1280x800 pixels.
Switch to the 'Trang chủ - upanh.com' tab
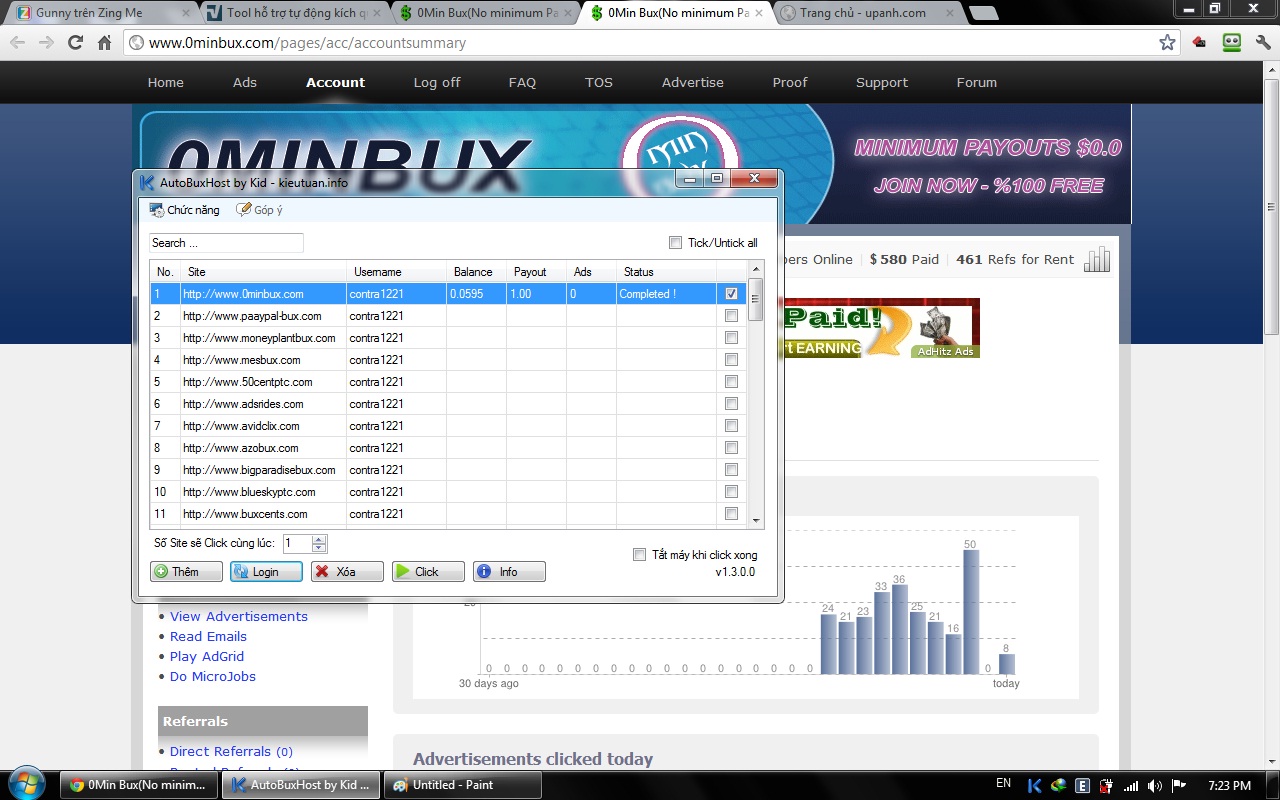pyautogui.click(x=867, y=13)
